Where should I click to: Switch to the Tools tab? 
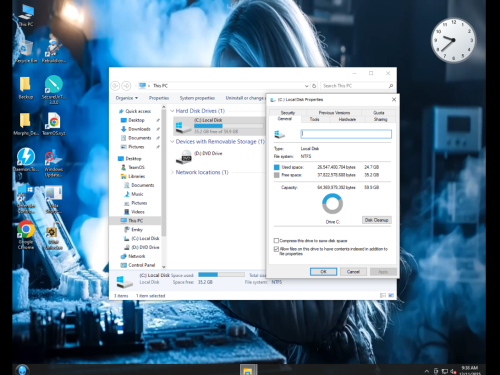[314, 119]
